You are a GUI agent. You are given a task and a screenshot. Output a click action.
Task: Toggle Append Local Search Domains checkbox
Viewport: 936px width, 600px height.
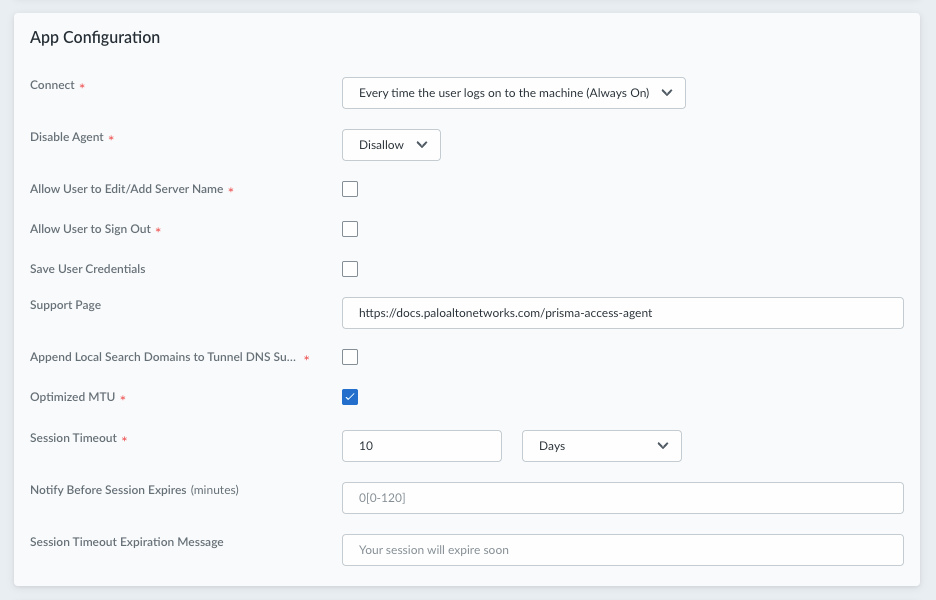click(350, 357)
